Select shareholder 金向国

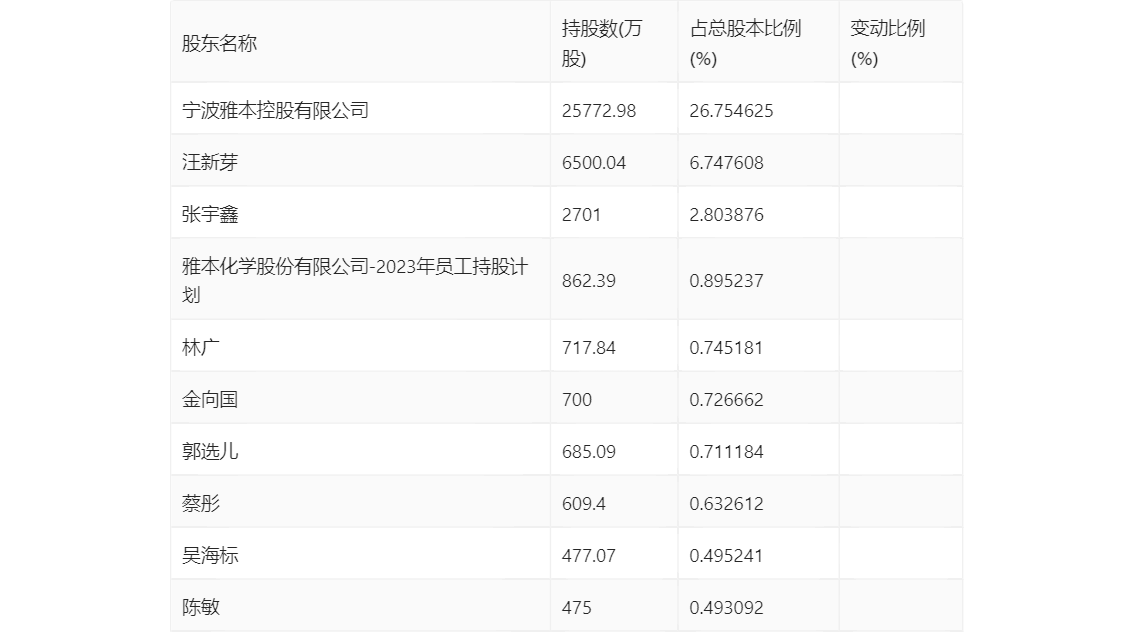(210, 400)
